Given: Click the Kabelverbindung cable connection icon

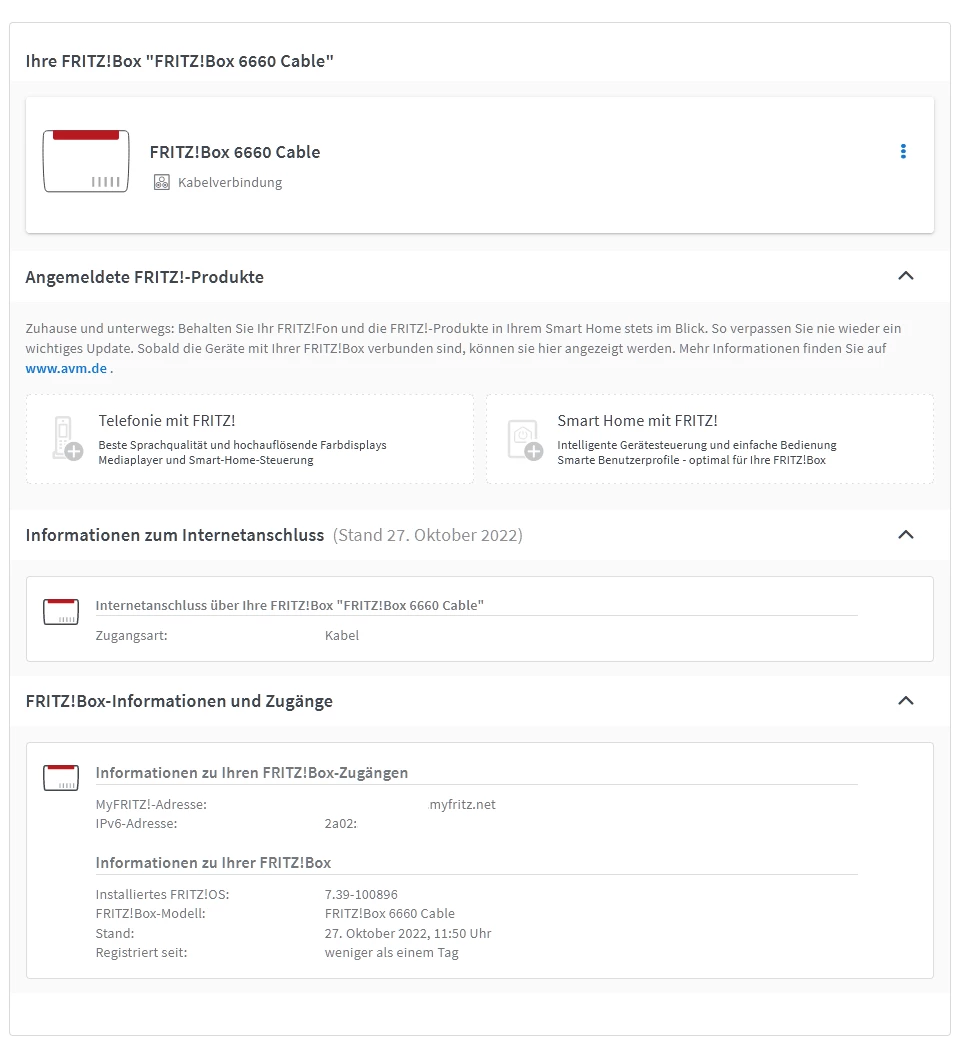Looking at the screenshot, I should [x=161, y=182].
